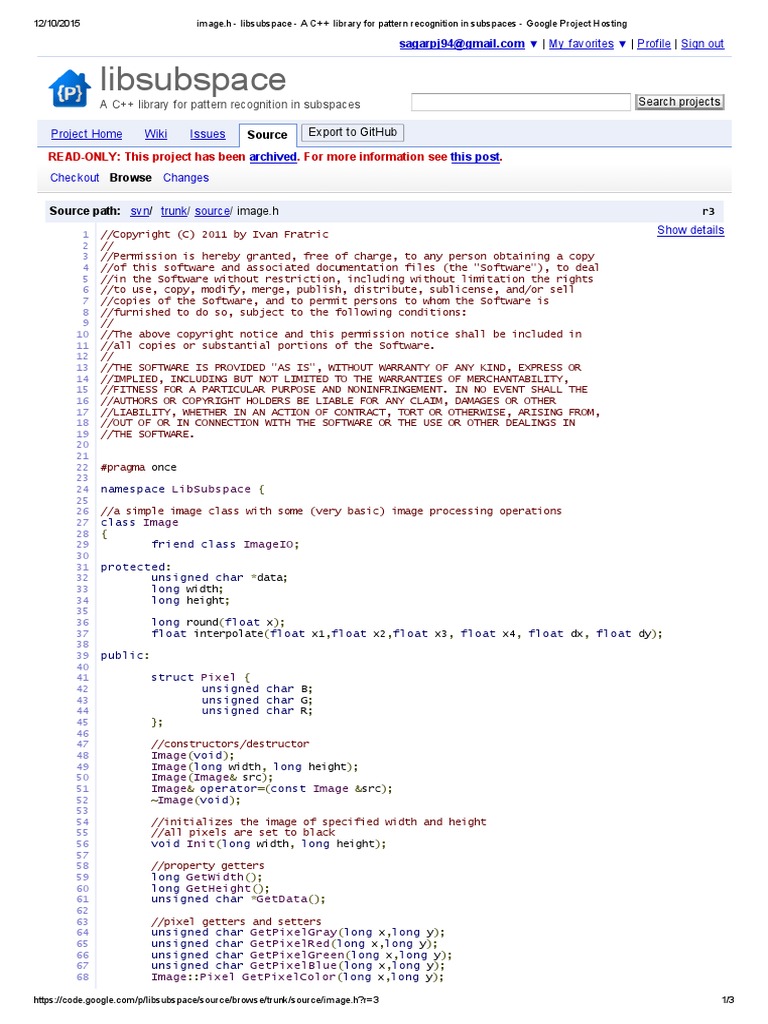
Task: Click the Search projects button
Action: click(679, 102)
